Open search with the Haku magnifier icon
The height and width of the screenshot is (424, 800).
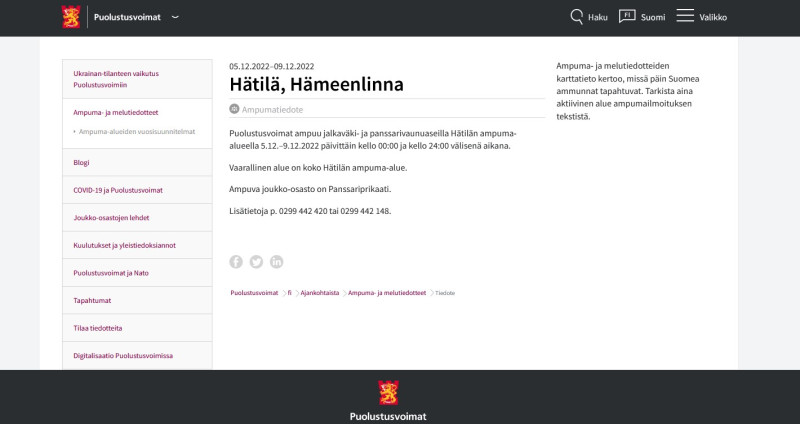(x=577, y=17)
